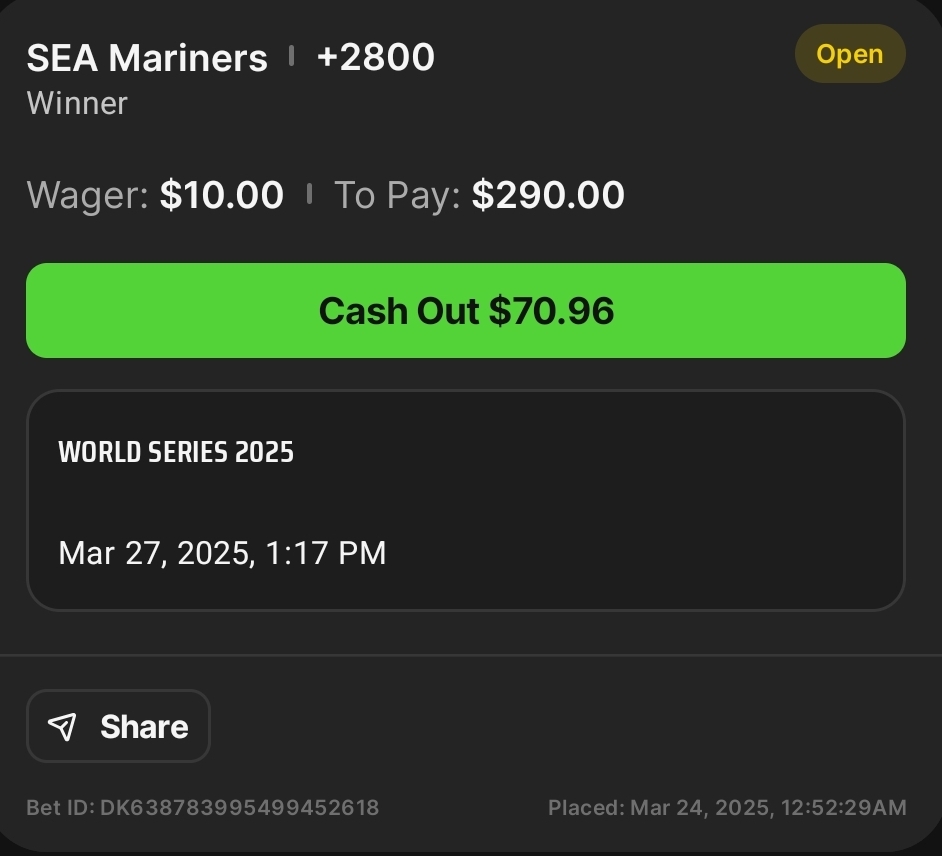
Task: Tap the paper plane share icon
Action: [63, 727]
